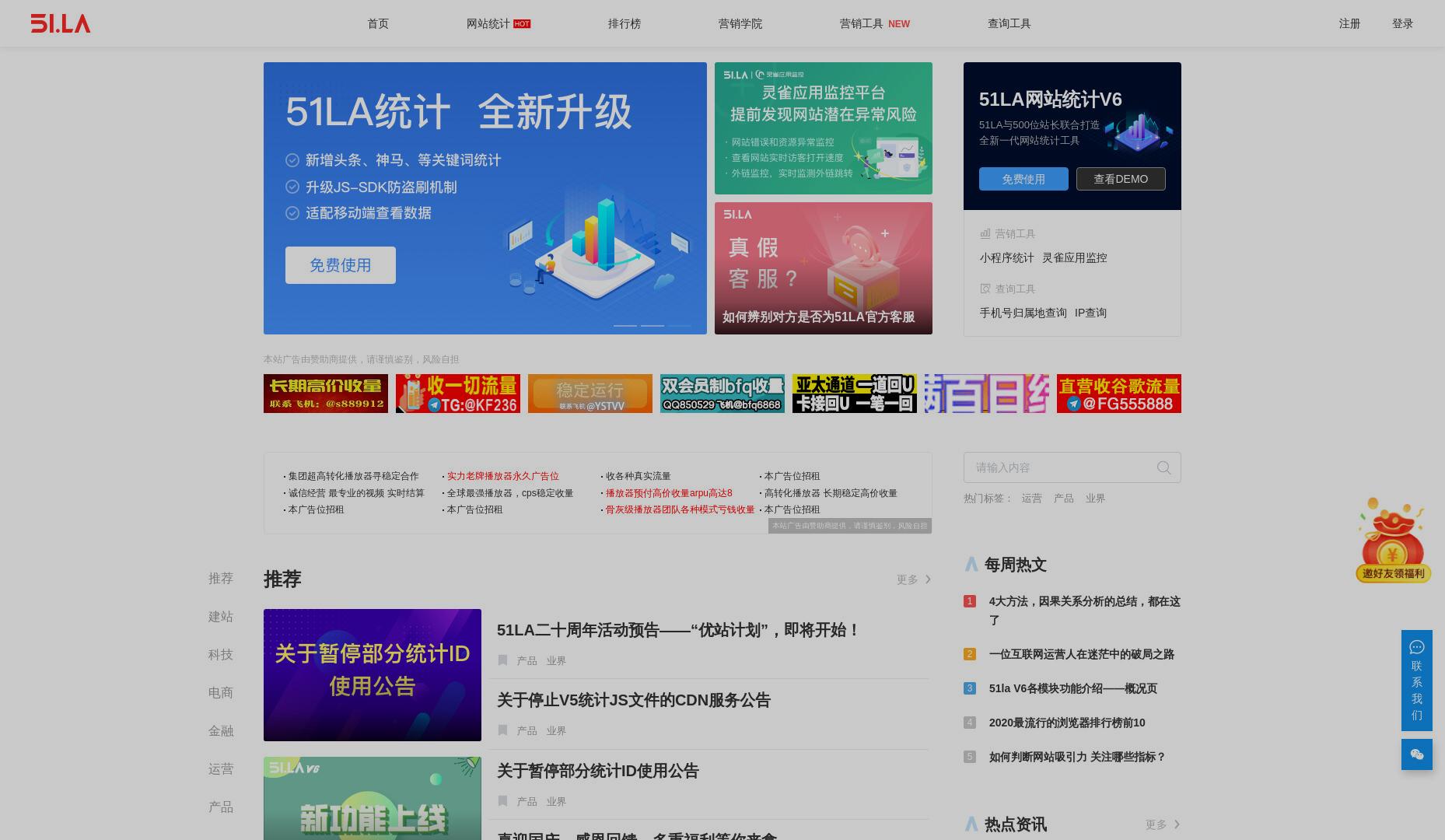Click the 营销工具 panel chart icon
The image size is (1445, 840).
point(985,233)
